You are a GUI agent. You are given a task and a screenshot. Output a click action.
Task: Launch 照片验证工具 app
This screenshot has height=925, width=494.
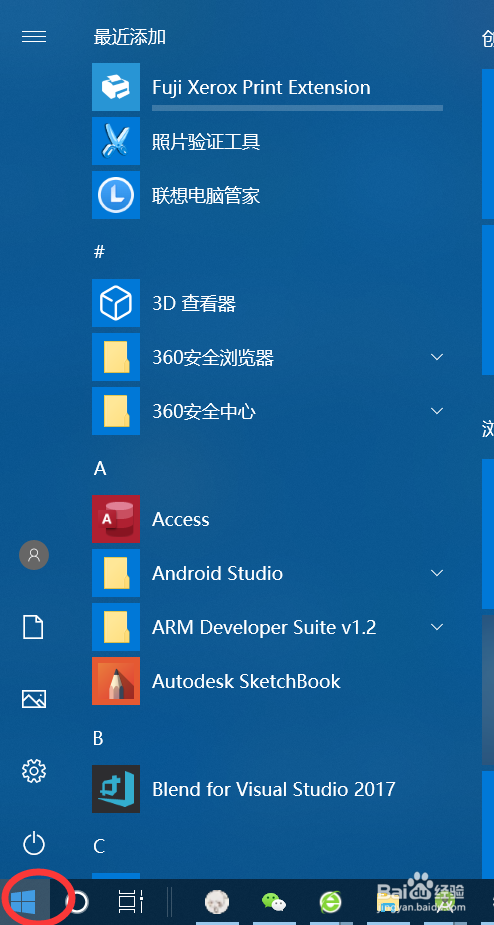[x=267, y=141]
